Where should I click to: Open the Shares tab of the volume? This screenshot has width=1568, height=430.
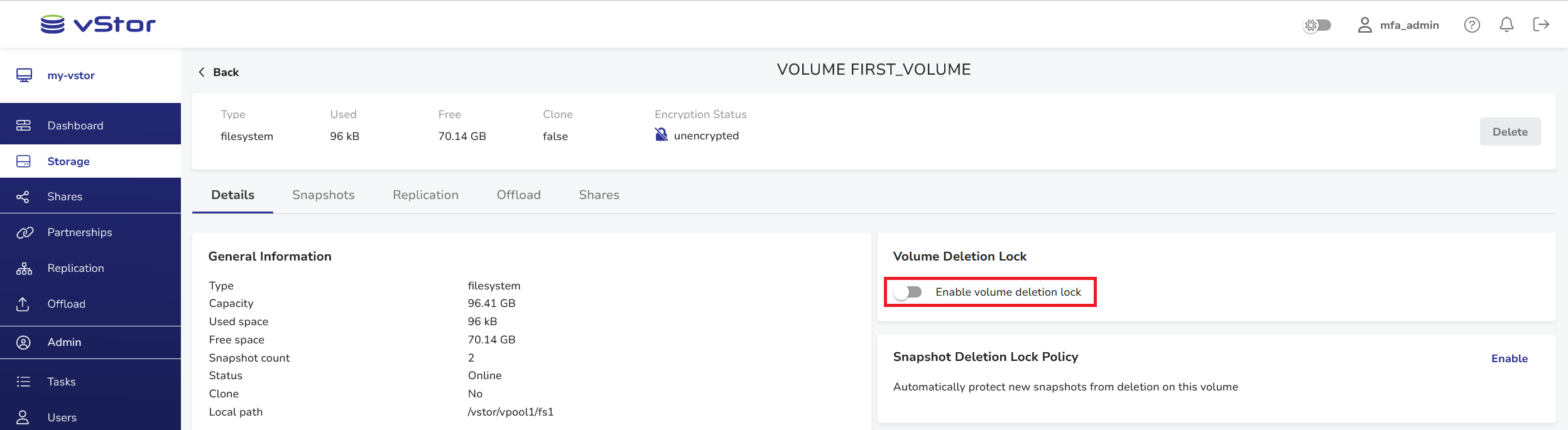(x=599, y=195)
